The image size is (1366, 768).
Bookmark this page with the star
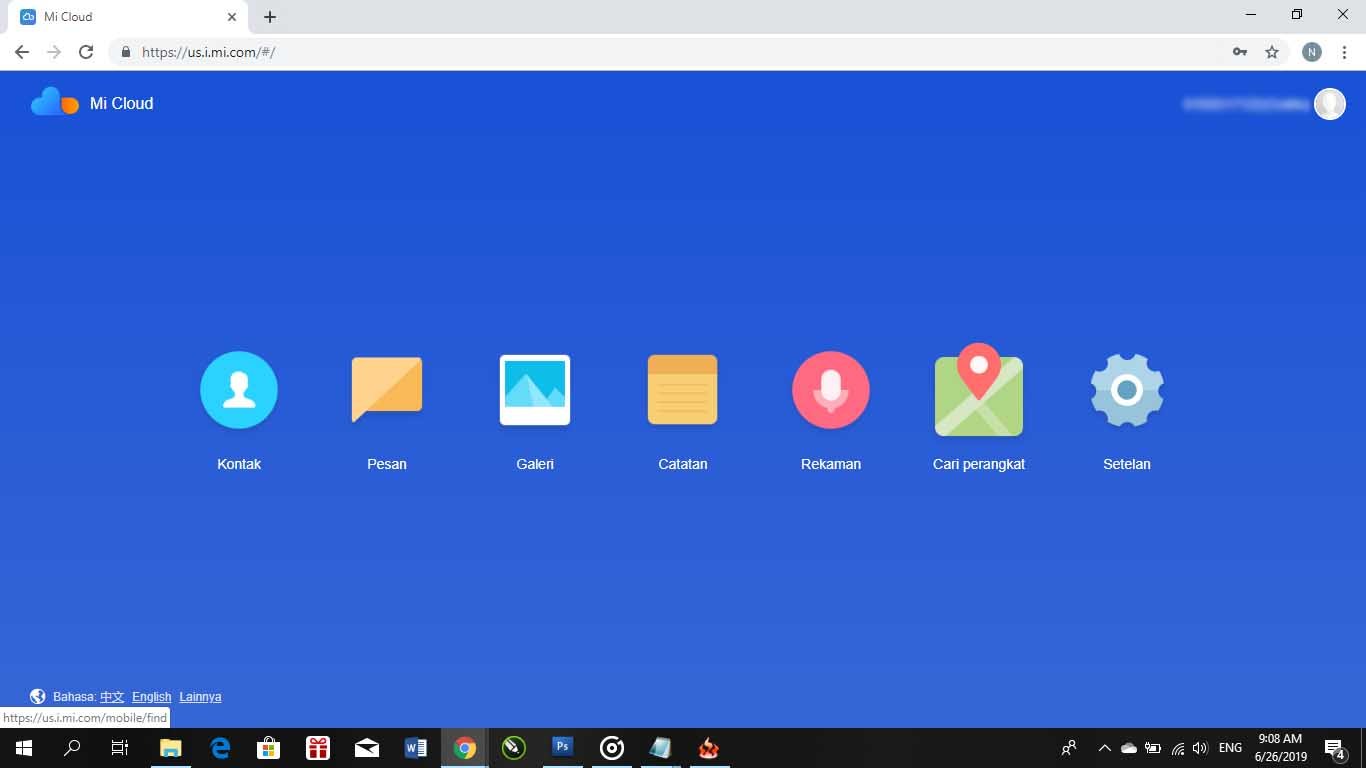click(x=1272, y=52)
